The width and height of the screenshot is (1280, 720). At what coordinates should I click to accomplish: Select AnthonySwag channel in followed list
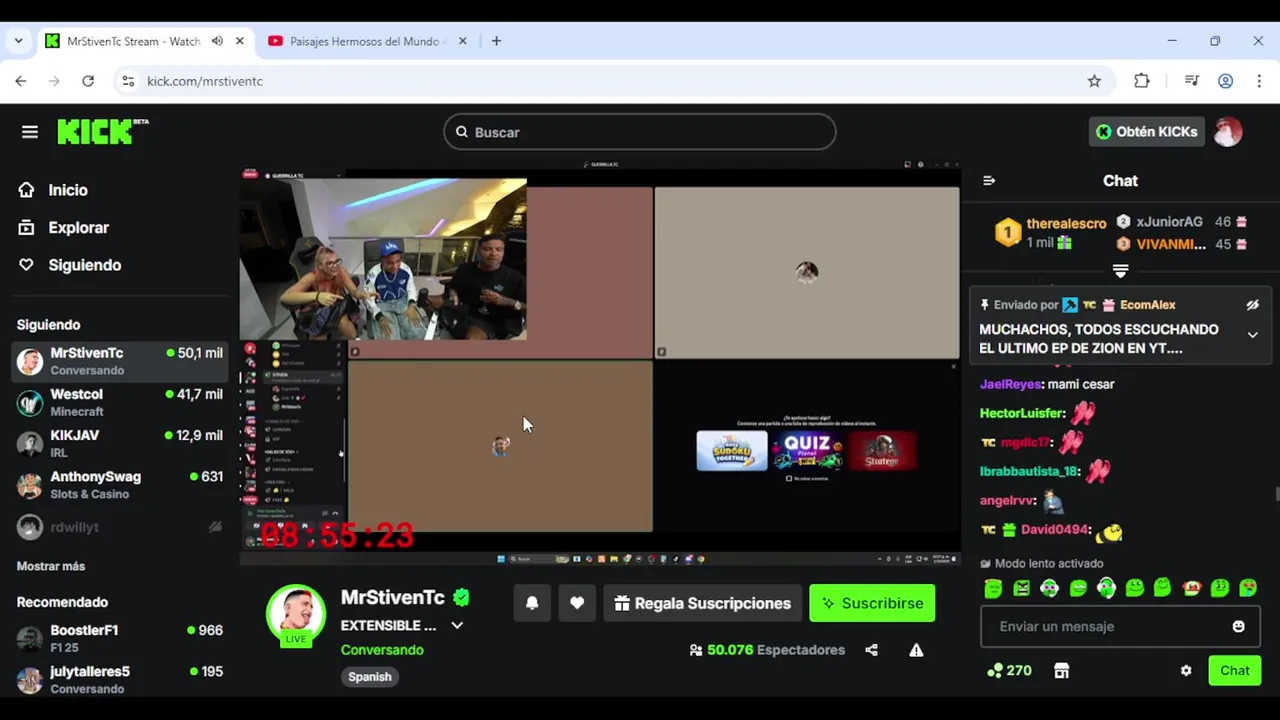(120, 485)
